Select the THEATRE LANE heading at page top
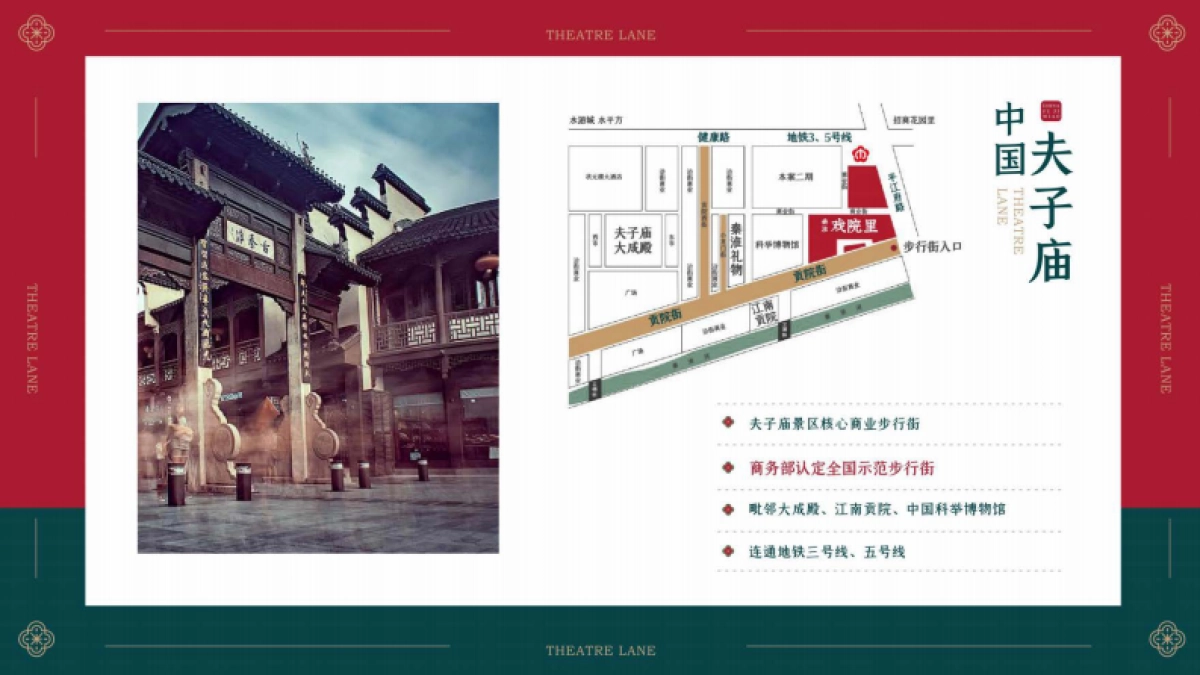The width and height of the screenshot is (1200, 675). pos(600,33)
